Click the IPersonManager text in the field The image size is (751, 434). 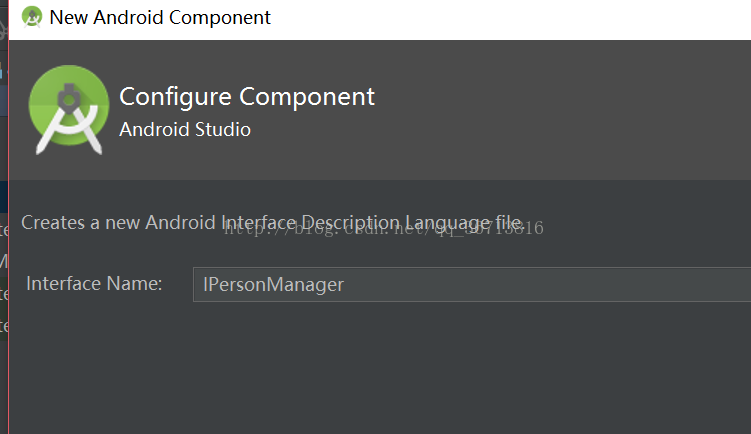point(274,285)
